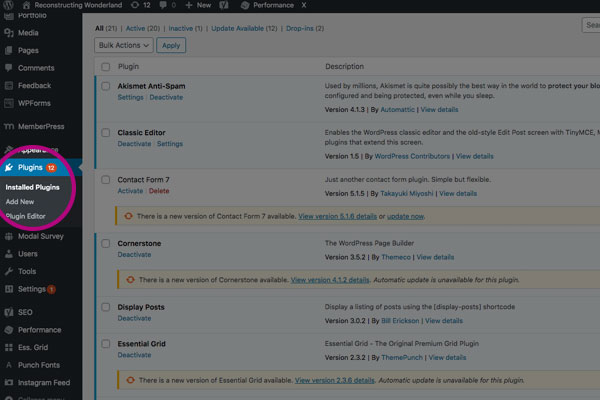Click the WordPress logo in admin bar
The height and width of the screenshot is (400, 600).
(x=8, y=6)
